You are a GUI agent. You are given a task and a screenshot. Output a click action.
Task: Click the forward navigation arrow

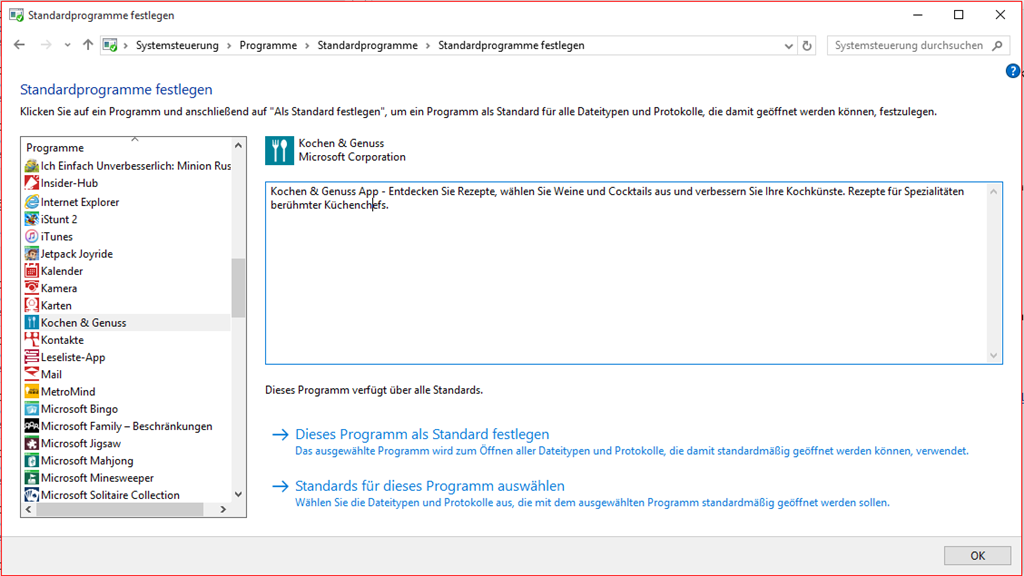click(46, 45)
